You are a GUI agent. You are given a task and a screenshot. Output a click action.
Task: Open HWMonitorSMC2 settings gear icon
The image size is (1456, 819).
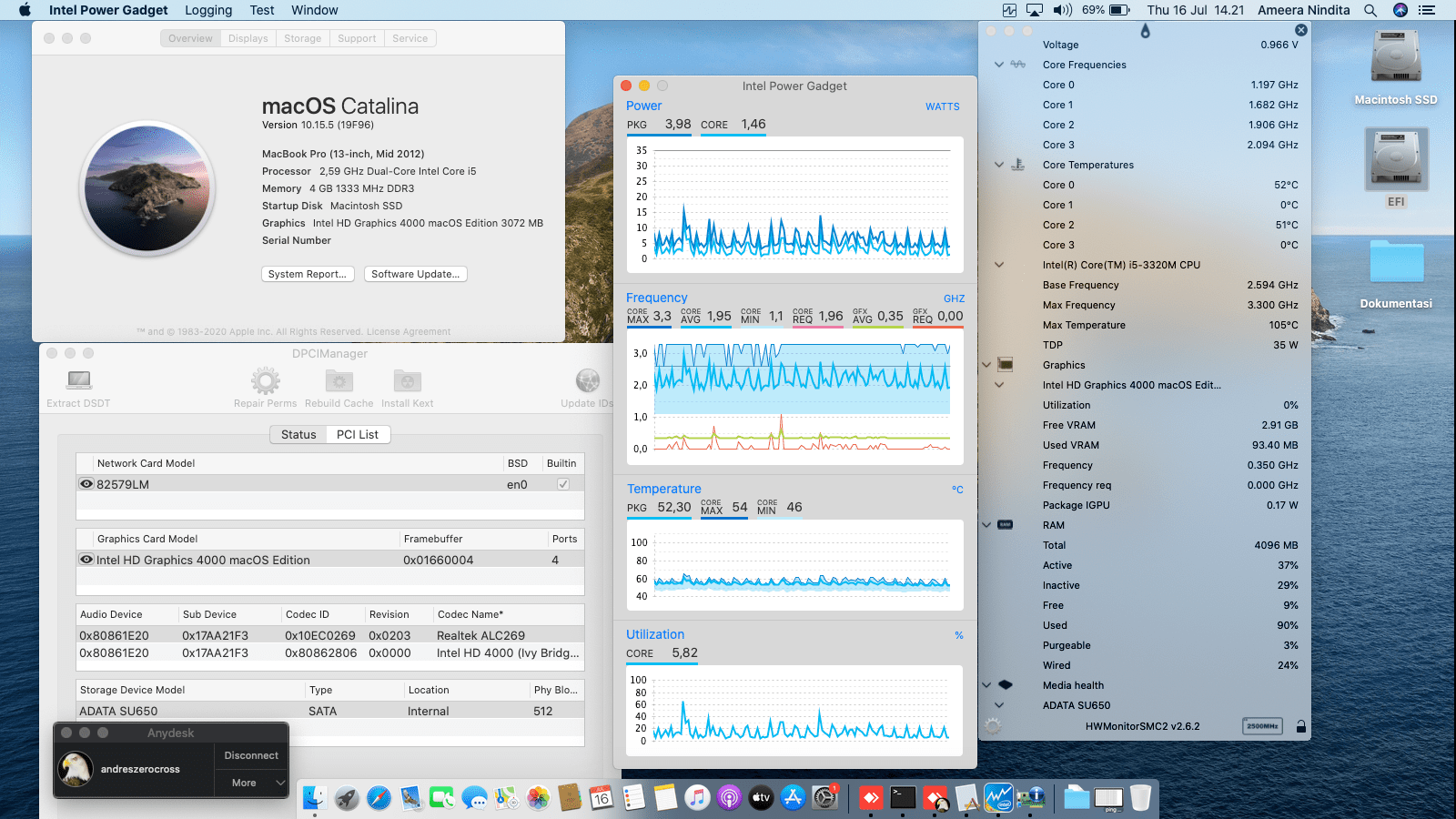point(993,726)
